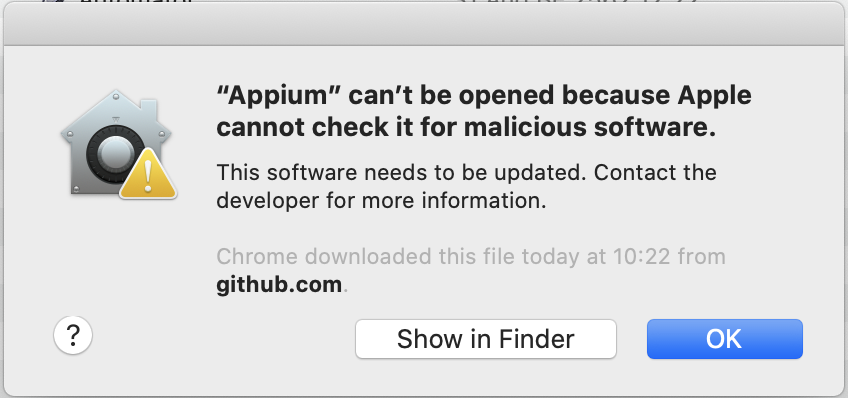Click the Gatekeeper house security icon
The image size is (848, 398).
pyautogui.click(x=118, y=144)
